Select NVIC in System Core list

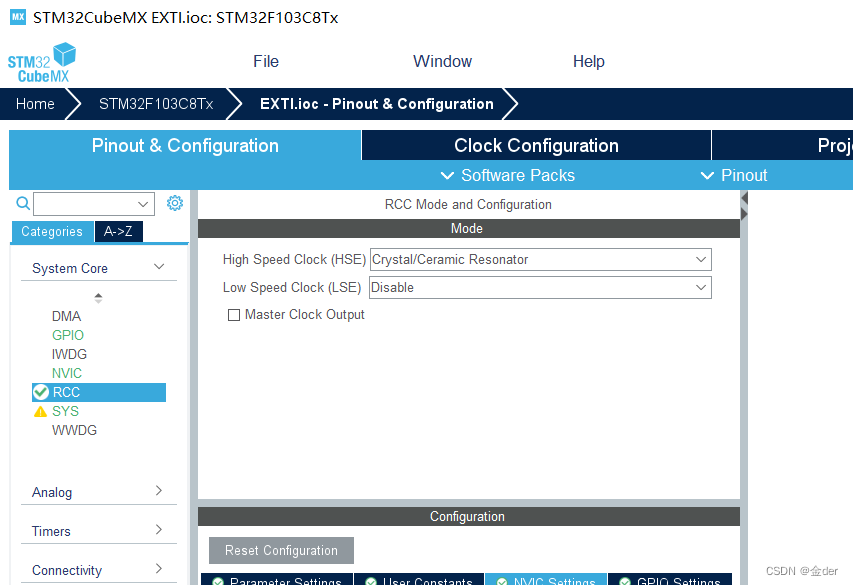(x=67, y=373)
